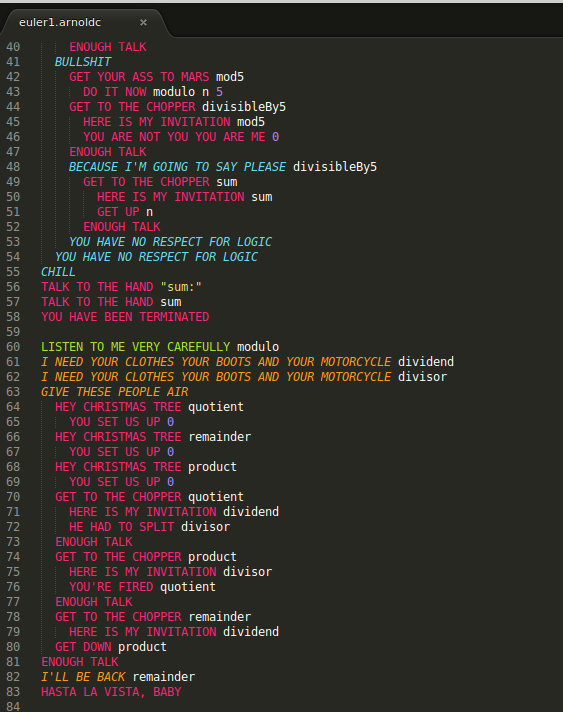Viewport: 563px width, 712px height.
Task: Click line number 41 in the gutter
Action: point(13,62)
